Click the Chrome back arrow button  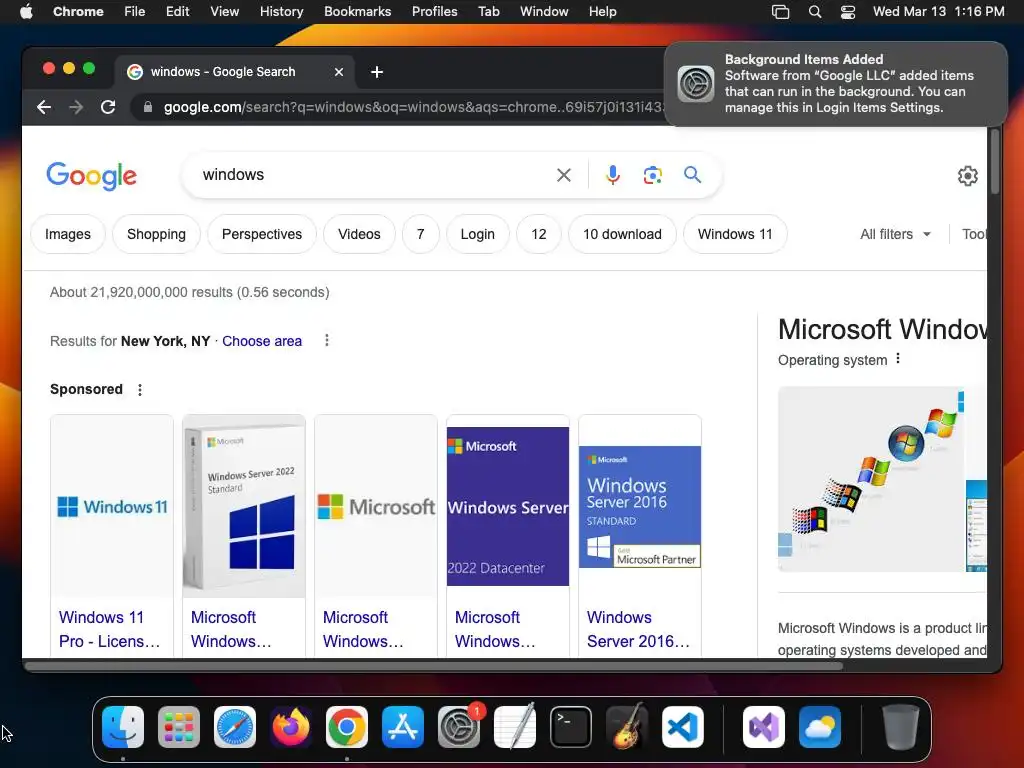pyautogui.click(x=44, y=107)
